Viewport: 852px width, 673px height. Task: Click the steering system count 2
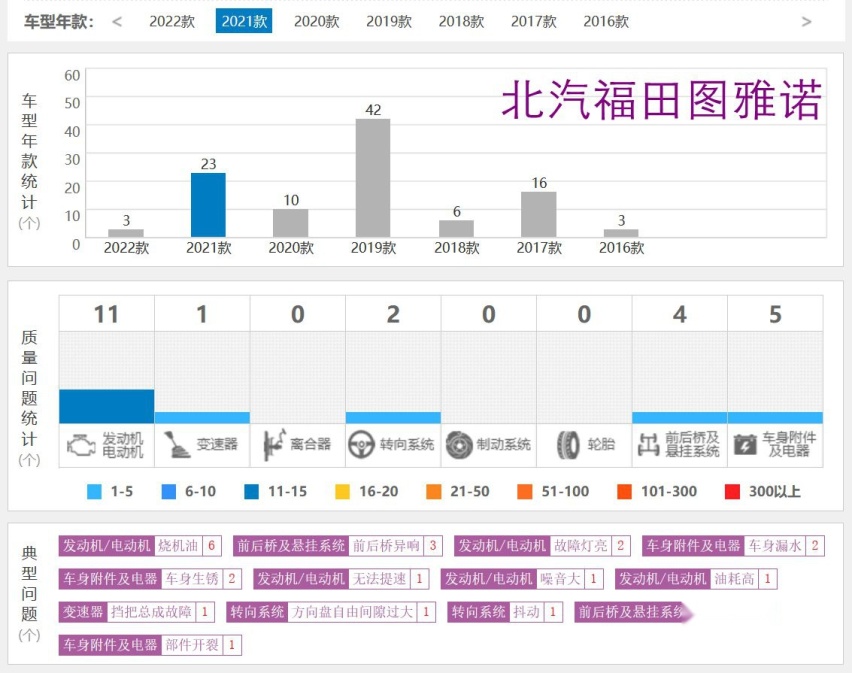pos(393,315)
